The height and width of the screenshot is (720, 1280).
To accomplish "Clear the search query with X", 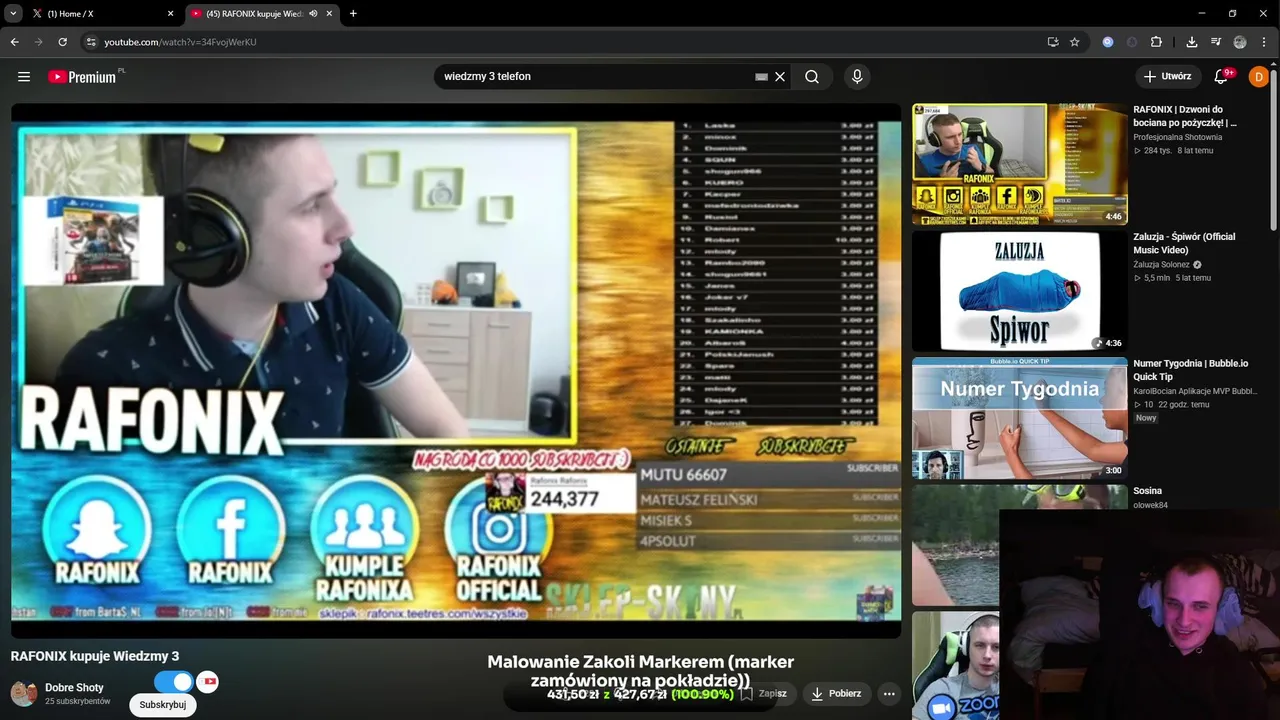I will [780, 77].
